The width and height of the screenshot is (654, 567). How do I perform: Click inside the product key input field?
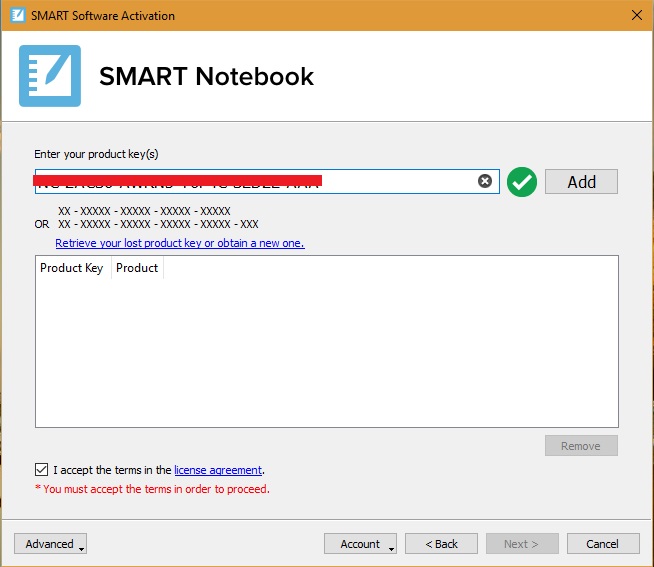pos(267,181)
